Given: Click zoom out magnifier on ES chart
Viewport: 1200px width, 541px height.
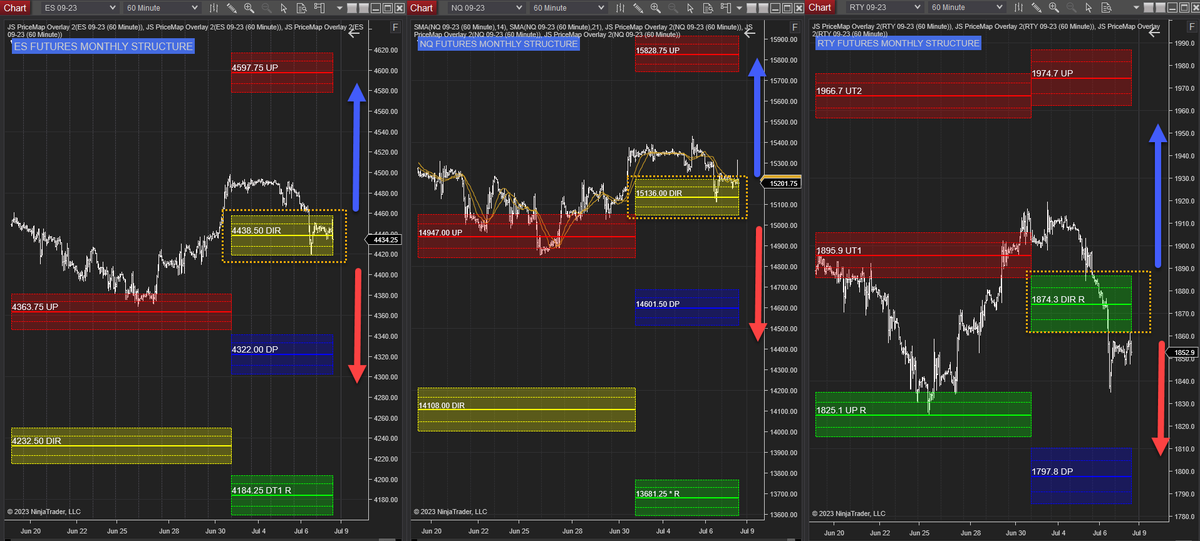Looking at the screenshot, I should pos(266,8).
